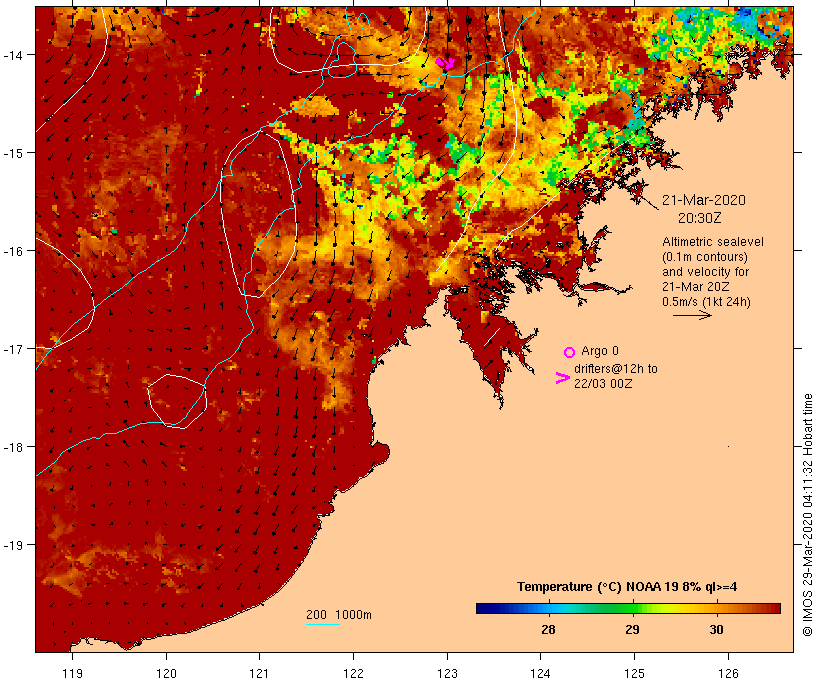
Task: Click the magenta Argo circle legend symbol
Action: pyautogui.click(x=570, y=352)
